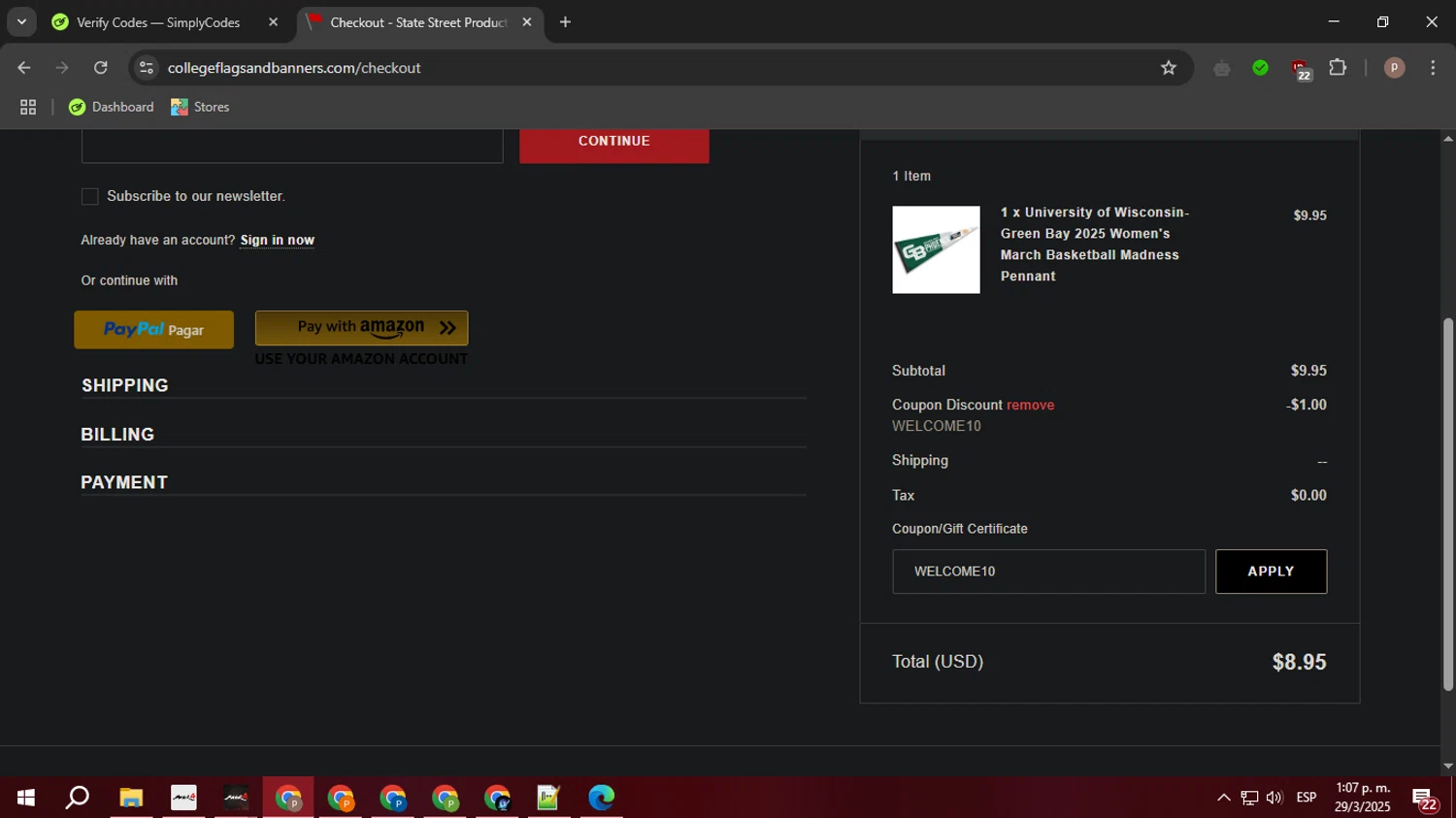Click the browser forward arrow

tap(62, 68)
